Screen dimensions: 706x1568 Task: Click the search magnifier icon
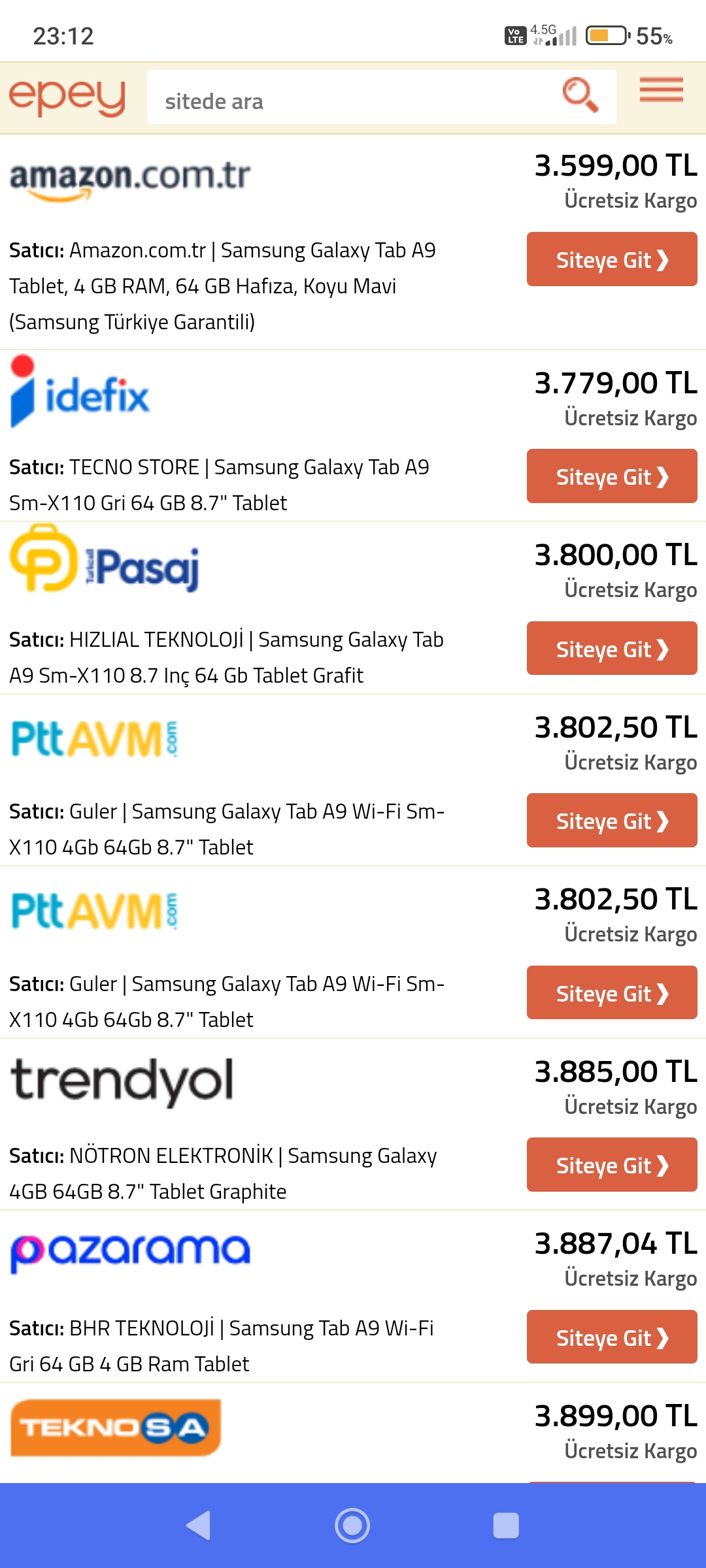(x=580, y=95)
